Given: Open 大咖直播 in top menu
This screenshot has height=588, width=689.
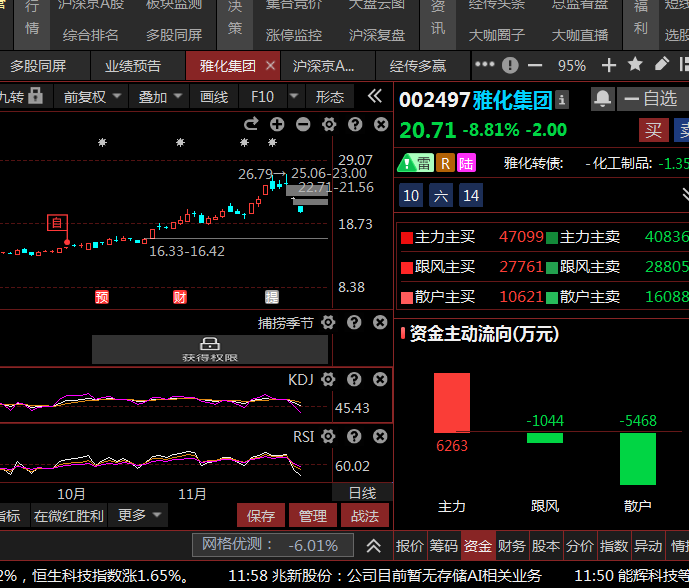Looking at the screenshot, I should [x=580, y=35].
